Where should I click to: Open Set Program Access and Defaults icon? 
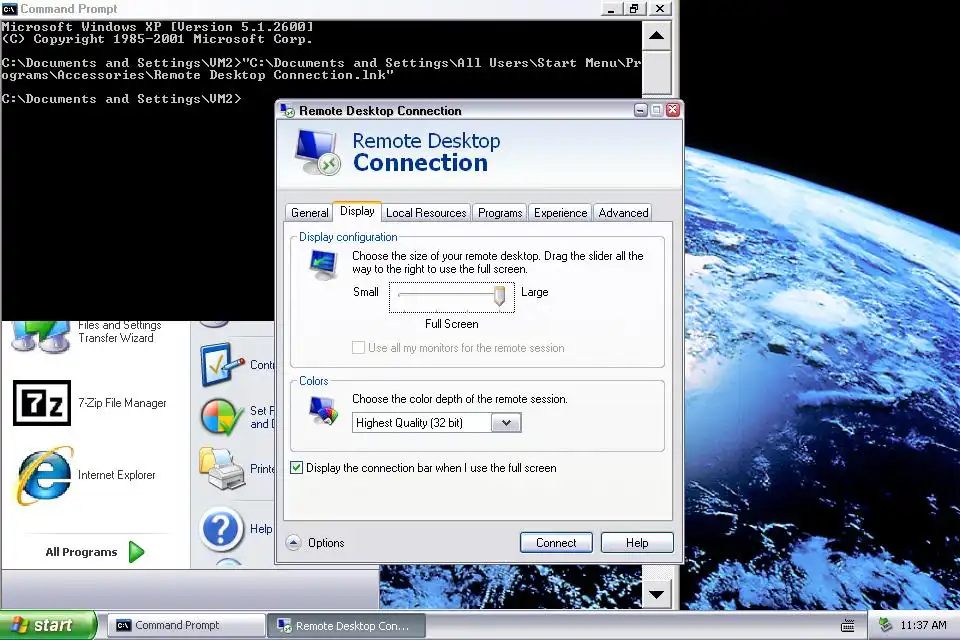coord(222,418)
